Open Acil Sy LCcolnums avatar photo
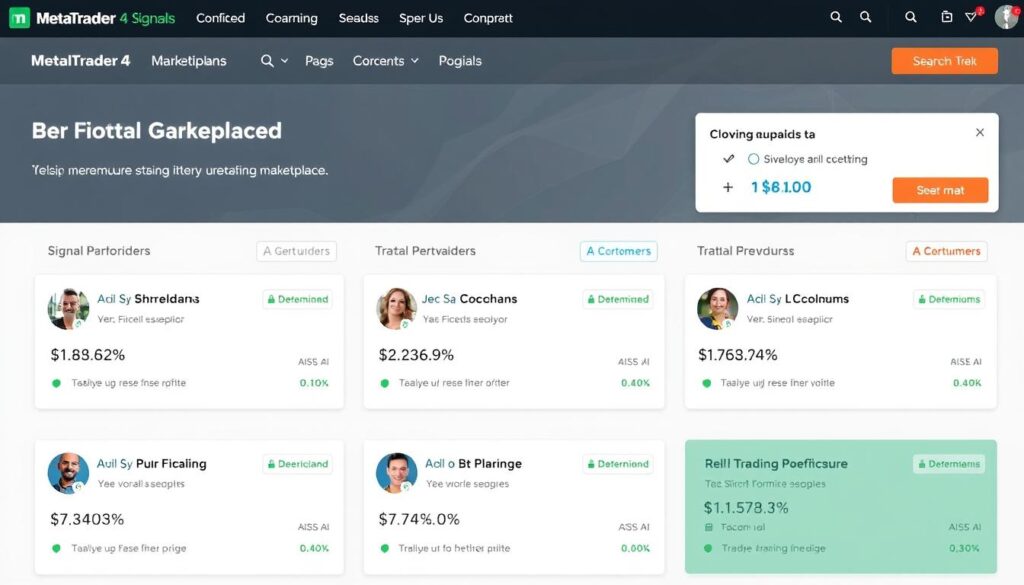The width and height of the screenshot is (1024, 585). click(x=717, y=308)
